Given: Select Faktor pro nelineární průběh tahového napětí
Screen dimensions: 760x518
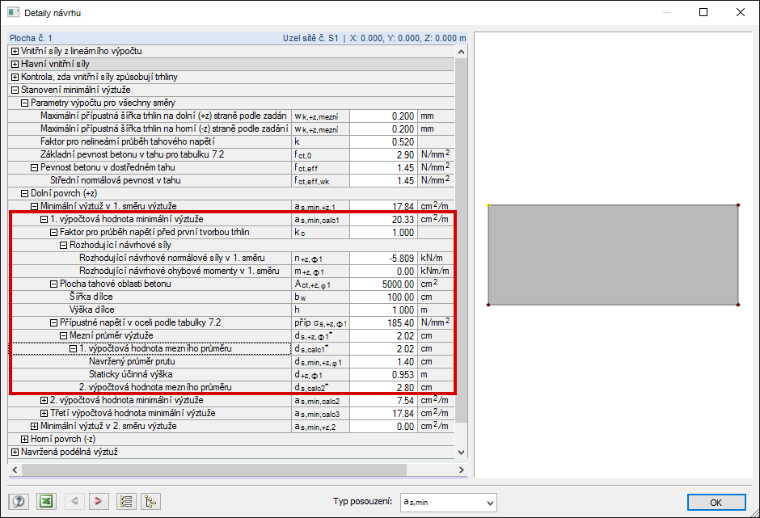Looking at the screenshot, I should [x=232, y=141].
